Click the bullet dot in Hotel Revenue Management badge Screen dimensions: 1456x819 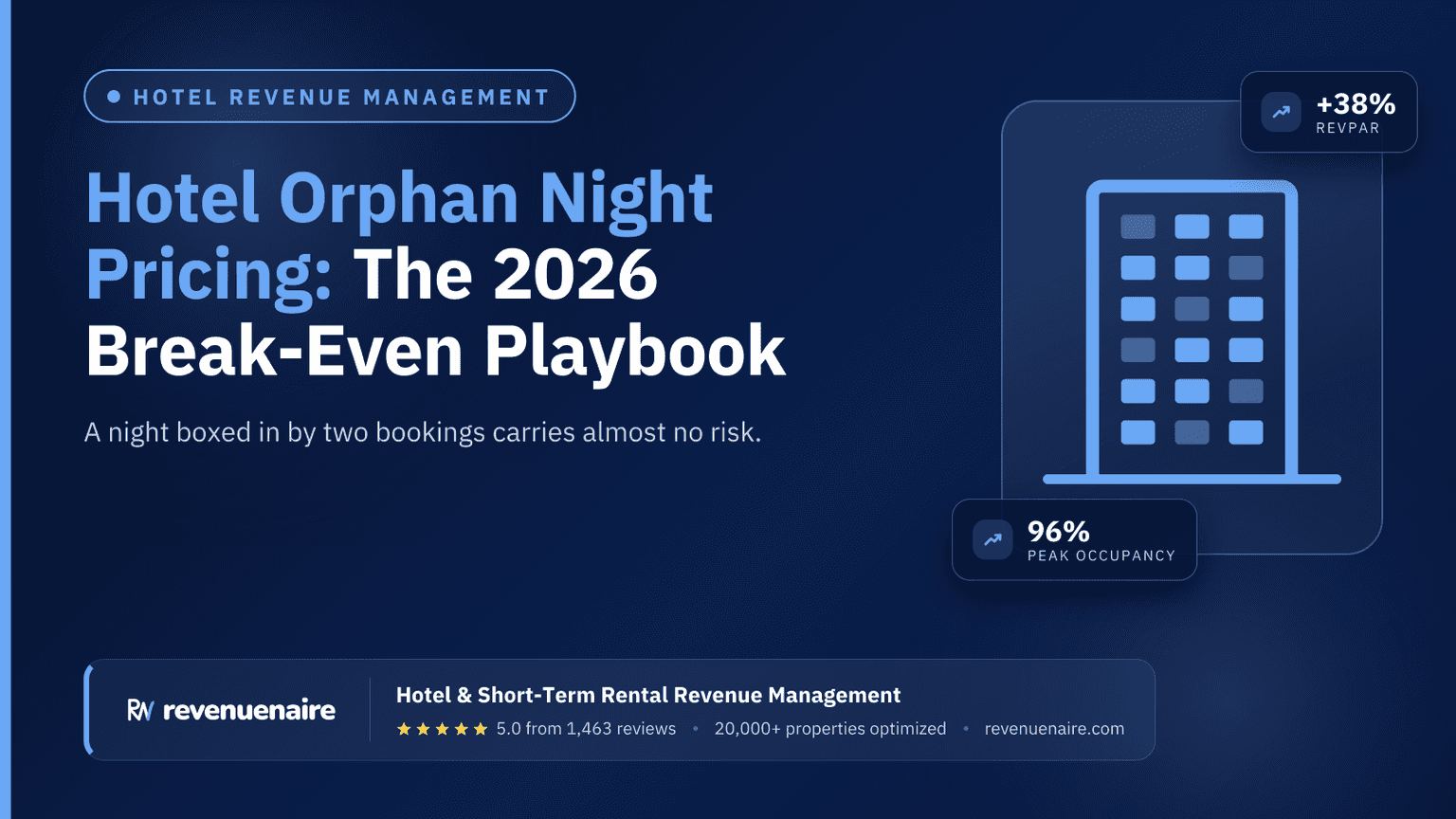114,97
